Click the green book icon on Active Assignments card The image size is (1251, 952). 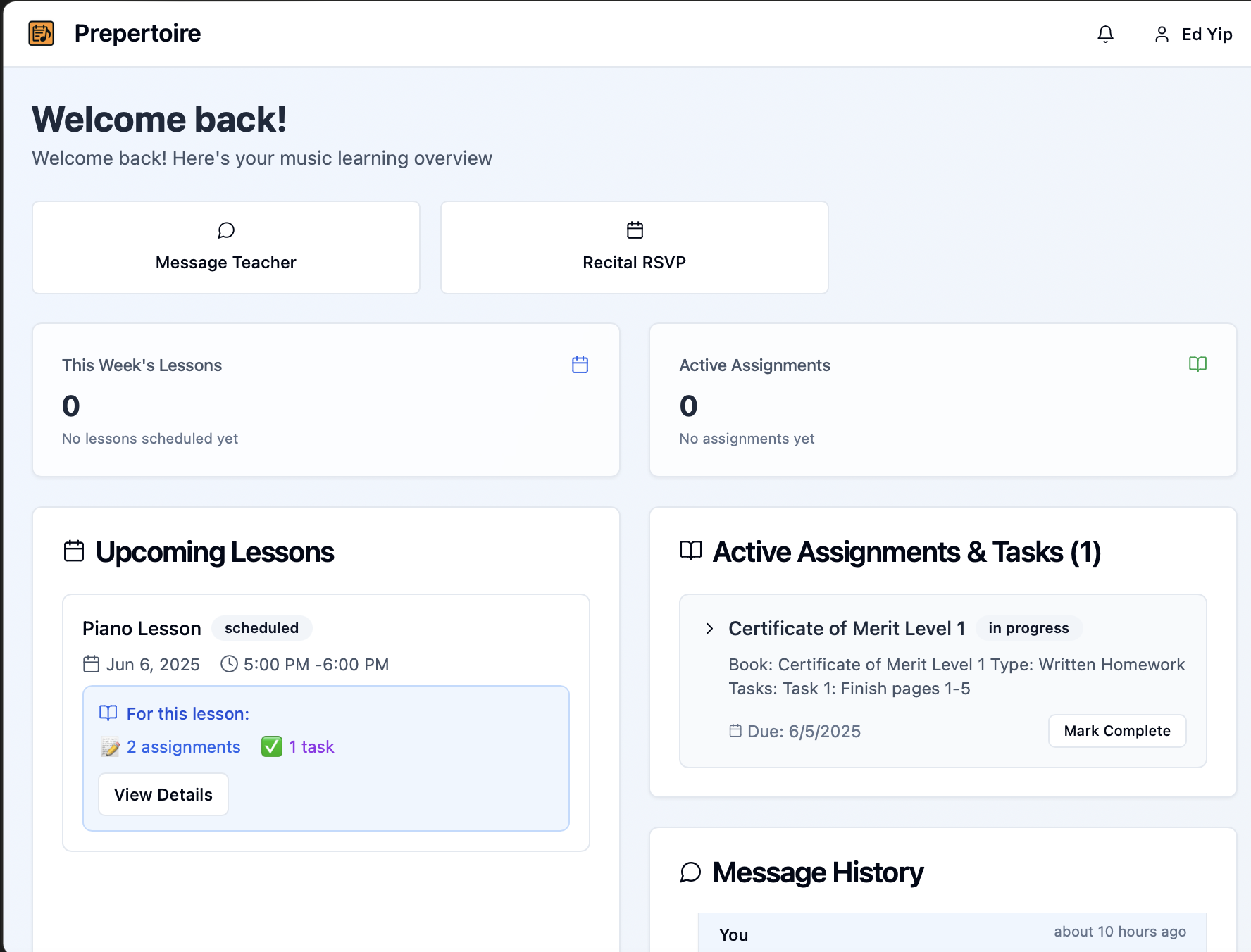[1199, 364]
